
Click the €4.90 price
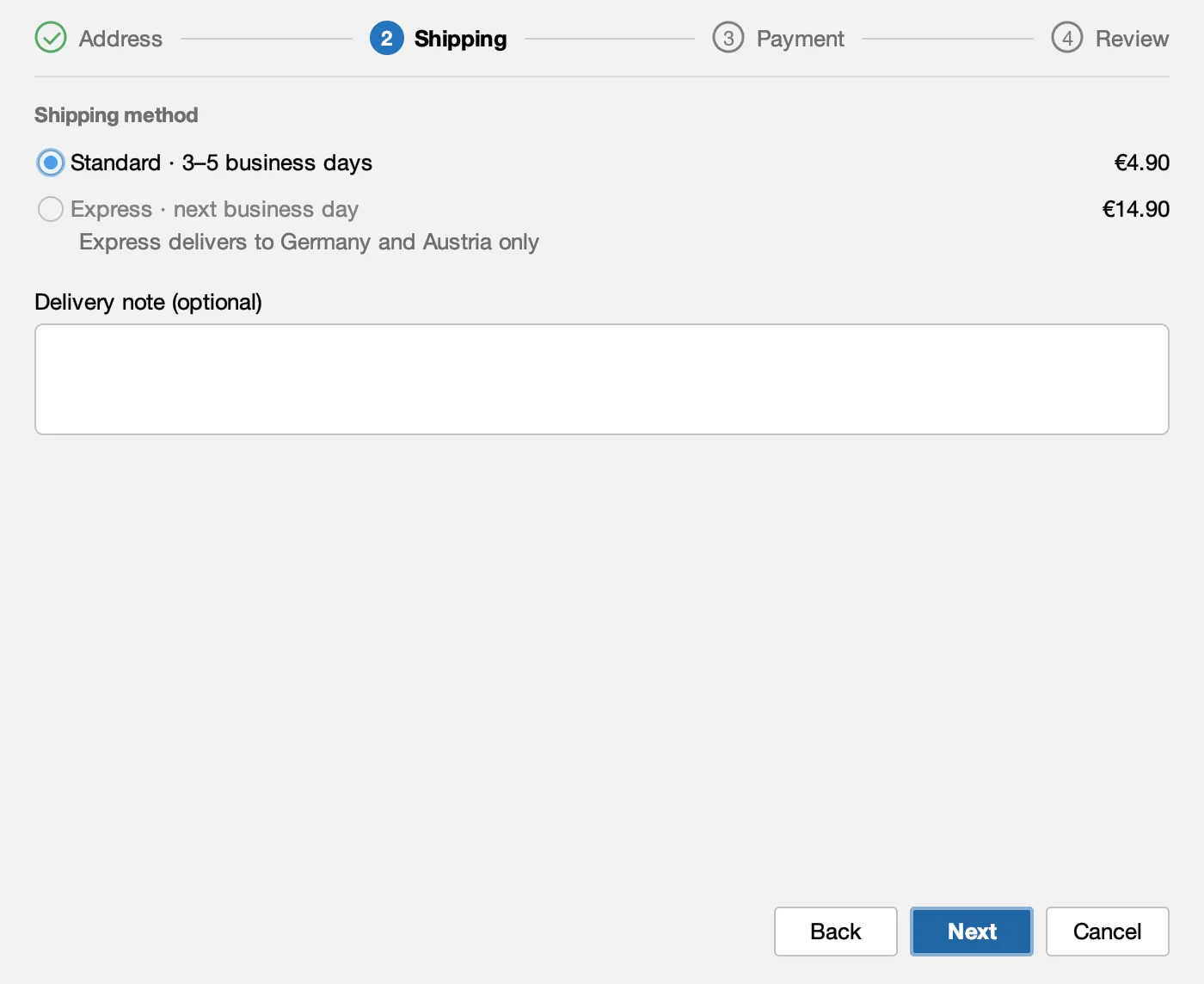[1141, 163]
